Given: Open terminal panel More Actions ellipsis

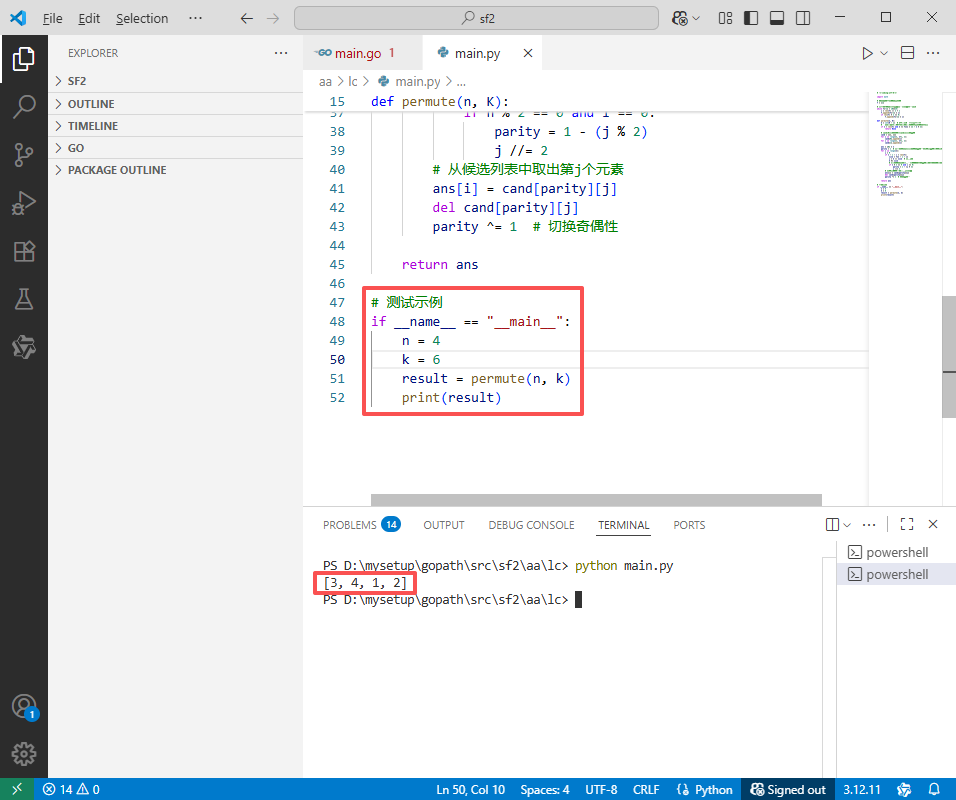Looking at the screenshot, I should [869, 524].
